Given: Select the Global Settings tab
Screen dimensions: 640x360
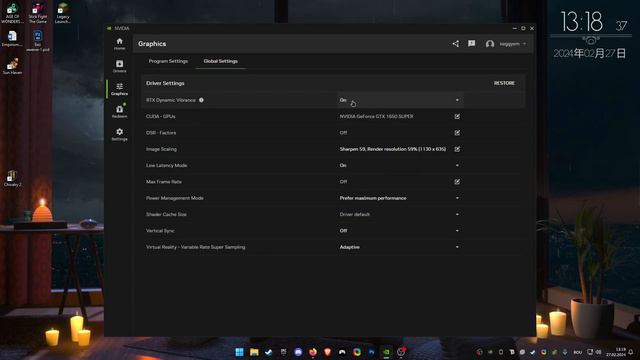Looking at the screenshot, I should coord(220,61).
